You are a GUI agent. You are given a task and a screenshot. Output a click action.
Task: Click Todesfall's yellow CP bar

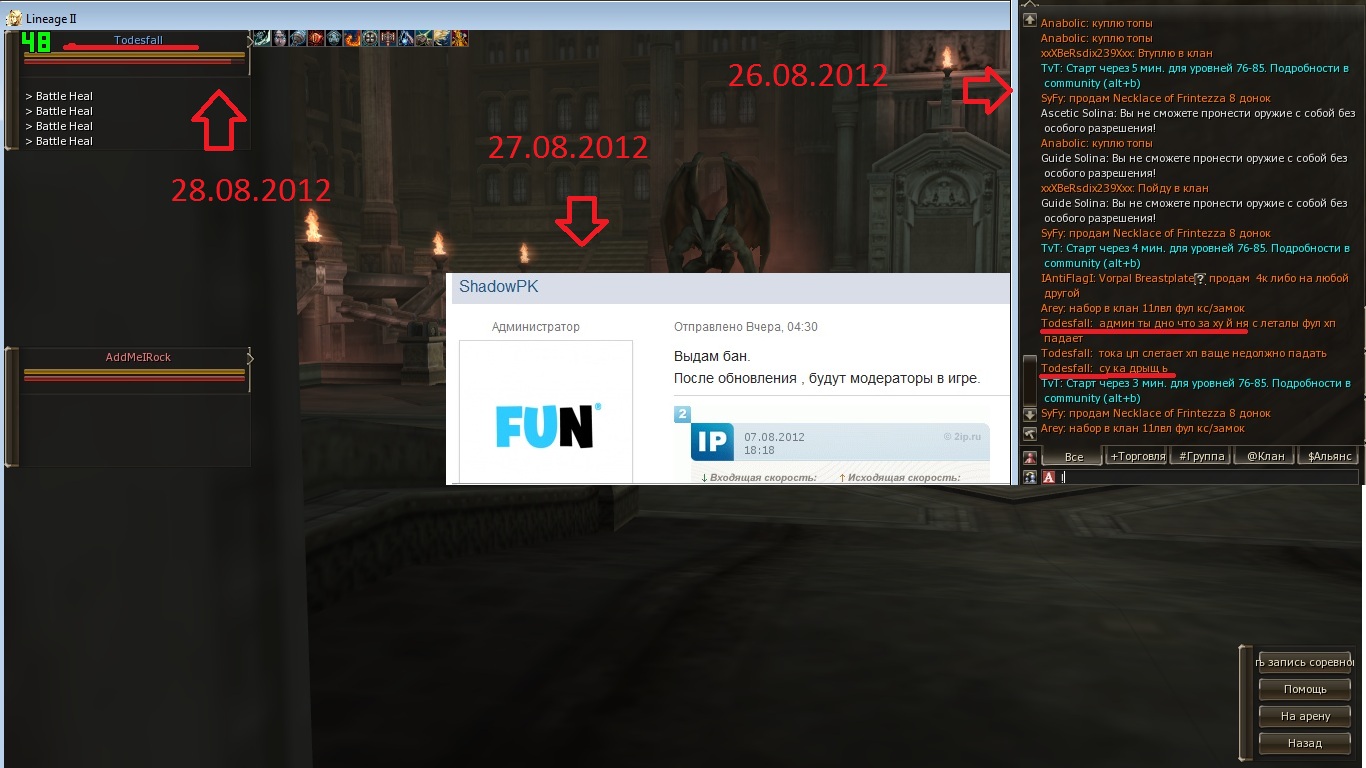[x=134, y=53]
